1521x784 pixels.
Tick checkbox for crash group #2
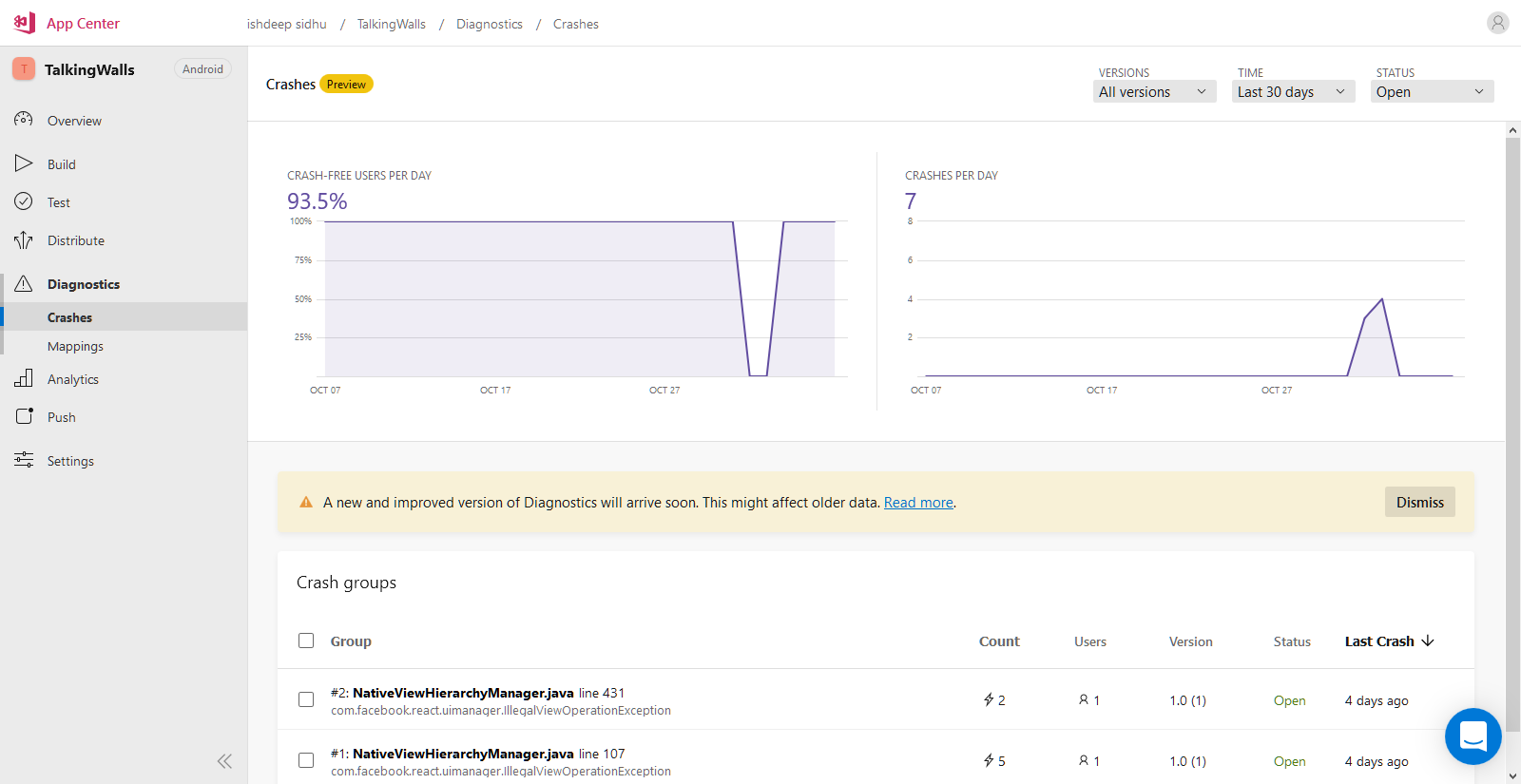306,699
